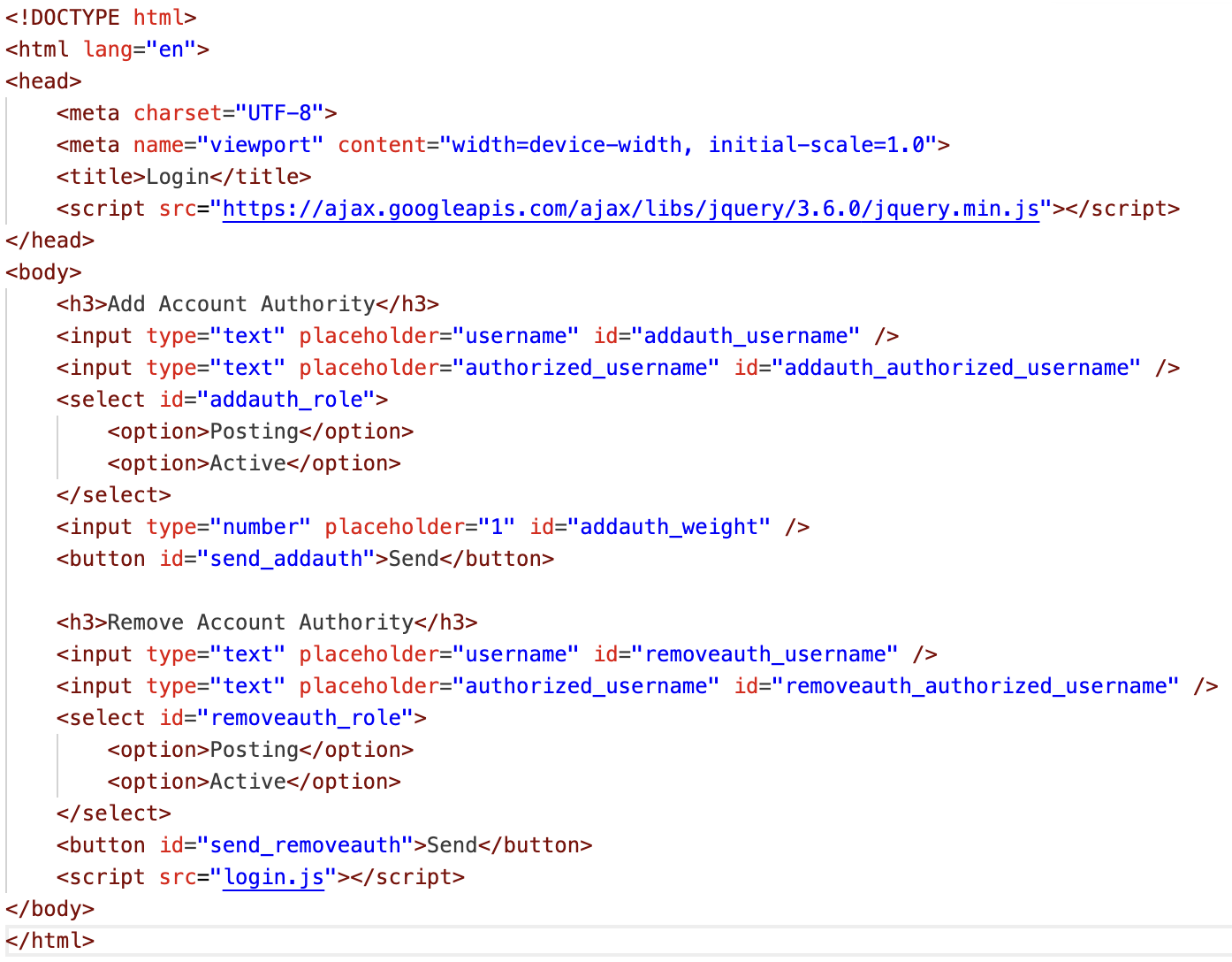Click the Active option under addauth_role

click(248, 463)
